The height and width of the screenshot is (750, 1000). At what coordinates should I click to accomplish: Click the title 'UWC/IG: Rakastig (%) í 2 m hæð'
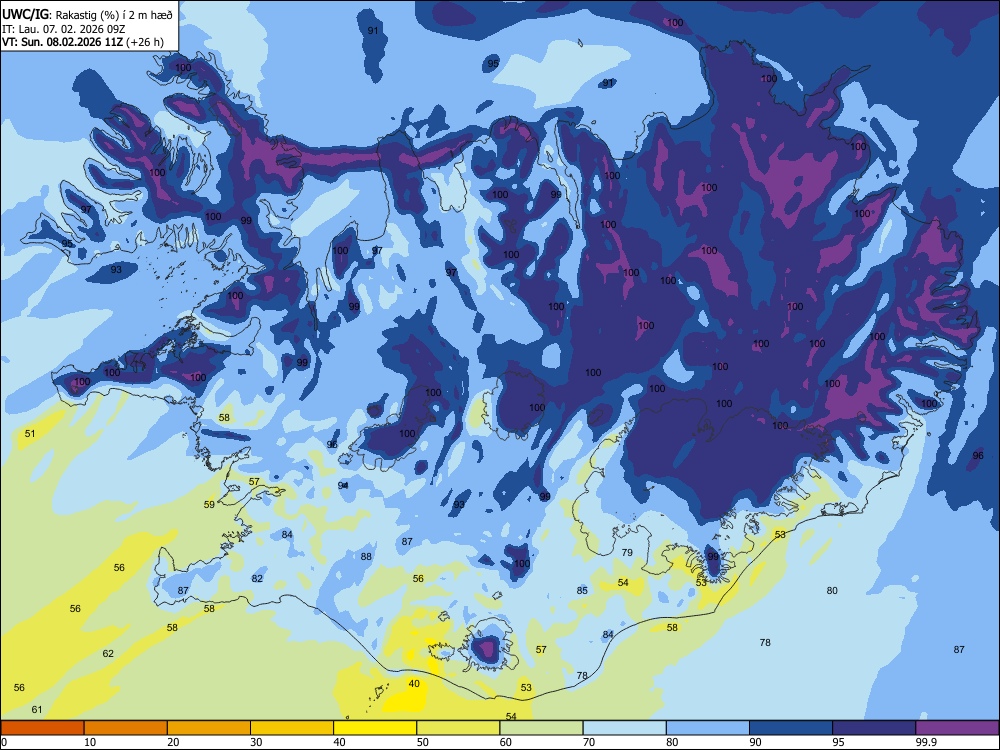pos(87,15)
